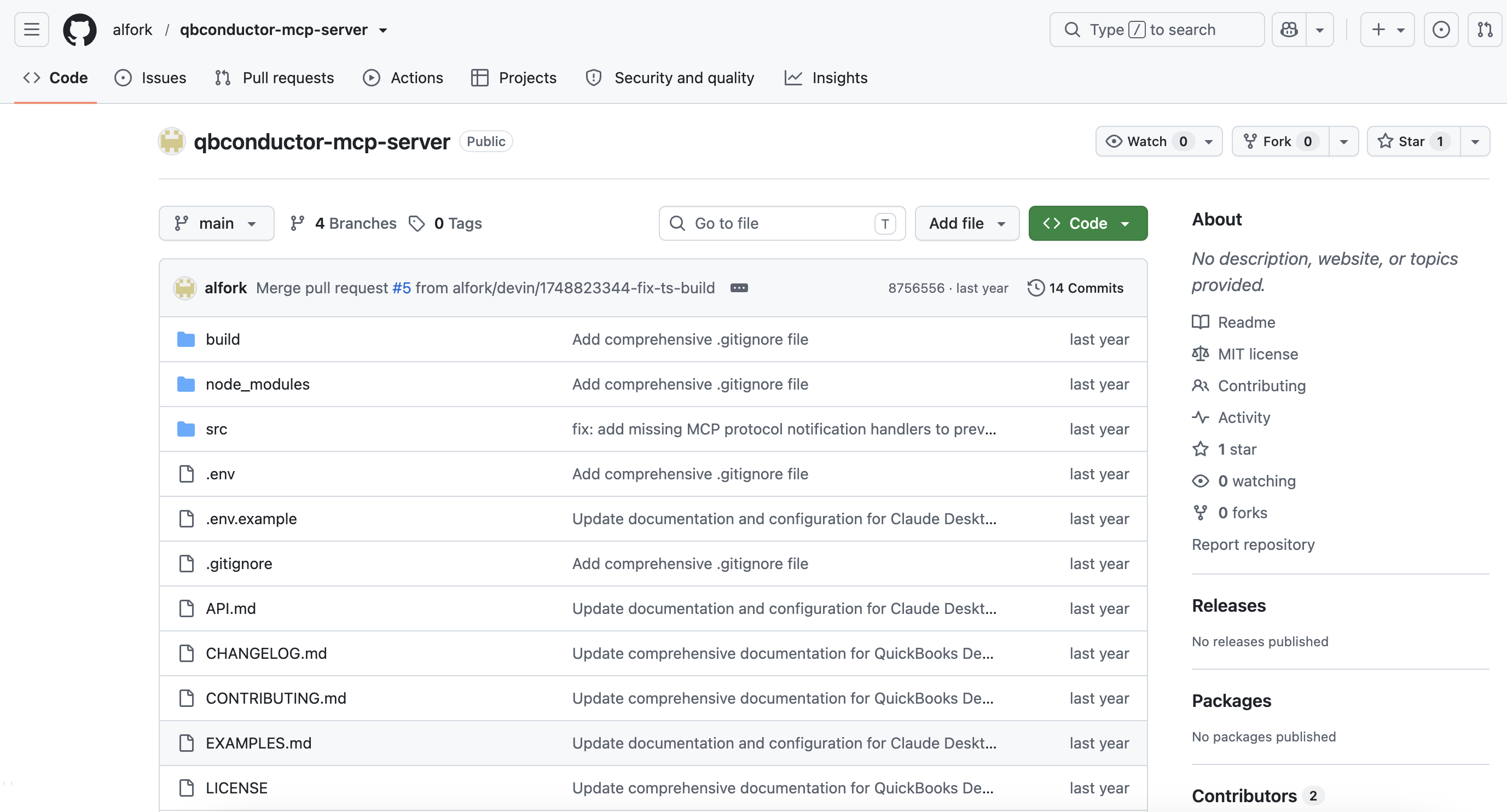Screen dimensions: 1507x812
Task: Expand the Add file dropdown
Action: (967, 223)
